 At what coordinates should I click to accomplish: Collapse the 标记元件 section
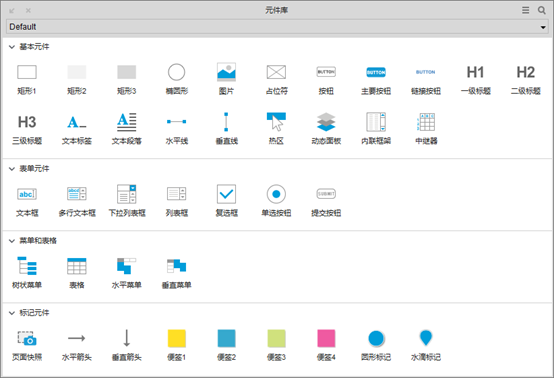[x=12, y=313]
